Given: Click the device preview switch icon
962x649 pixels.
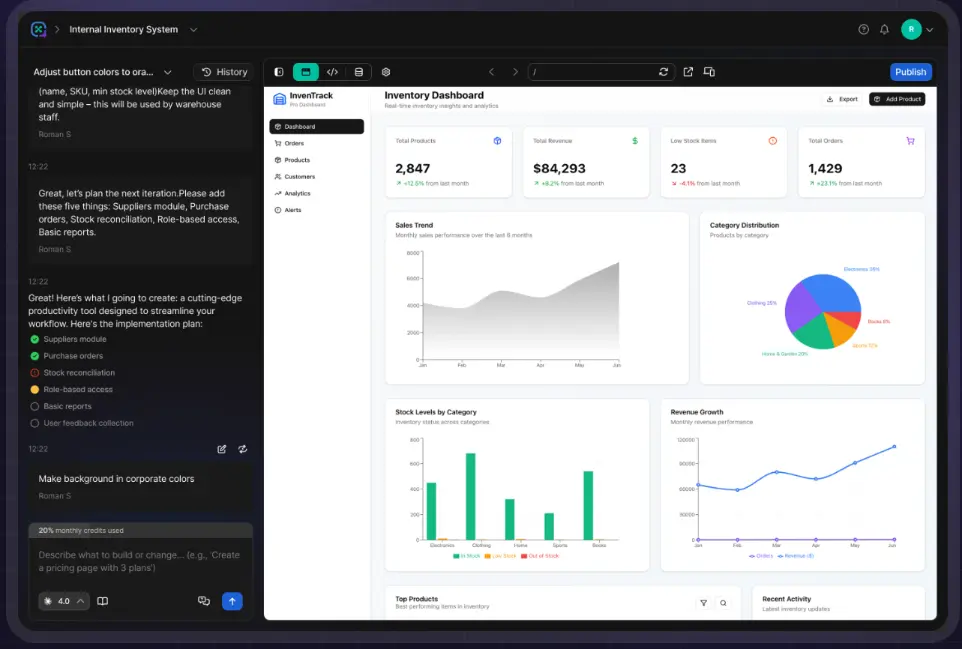Looking at the screenshot, I should (709, 72).
